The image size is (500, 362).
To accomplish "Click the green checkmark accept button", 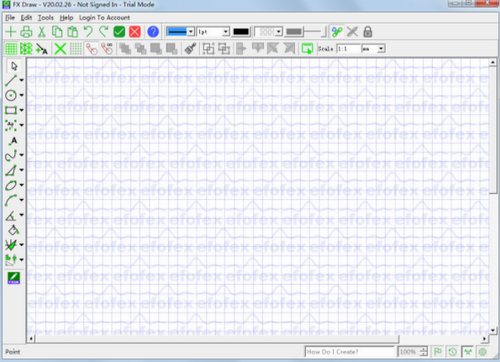I will pos(119,32).
